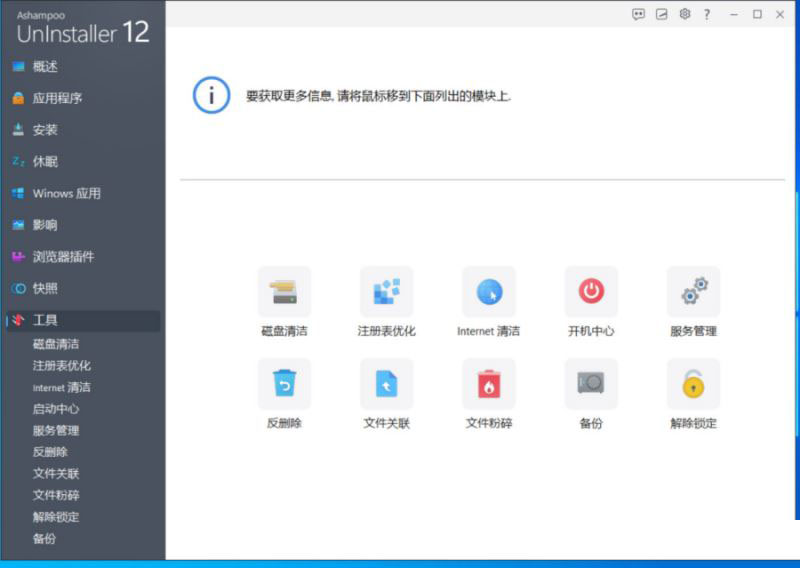The height and width of the screenshot is (568, 800).
Task: Open the 备份 safe backup tile icon
Action: pyautogui.click(x=591, y=383)
